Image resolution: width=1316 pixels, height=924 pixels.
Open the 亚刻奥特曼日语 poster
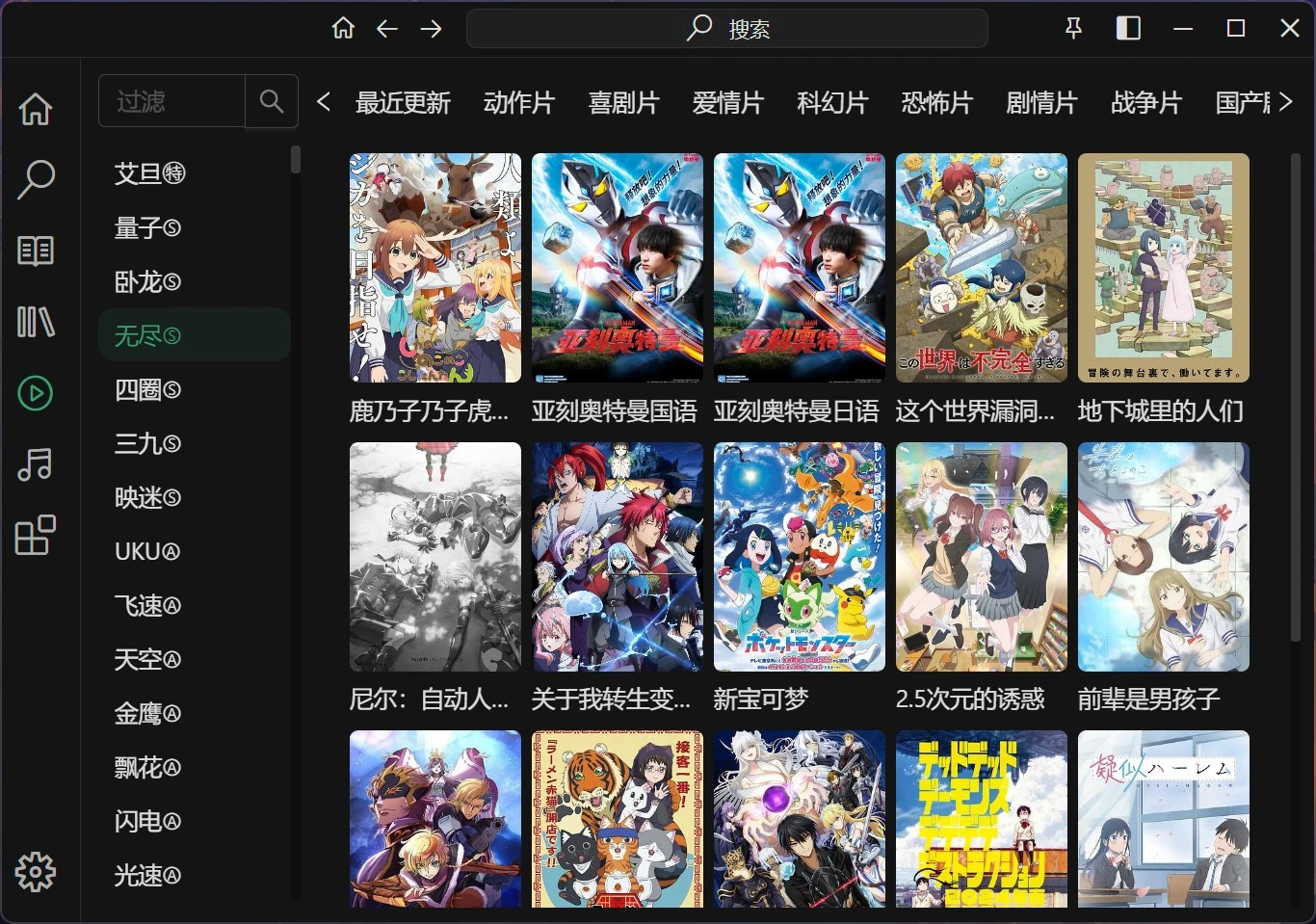click(800, 268)
